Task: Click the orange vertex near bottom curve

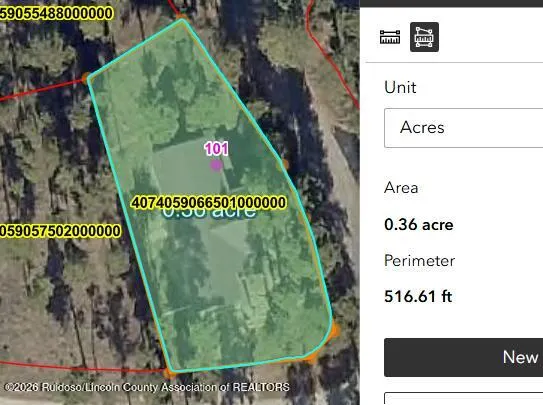Action: [311, 357]
